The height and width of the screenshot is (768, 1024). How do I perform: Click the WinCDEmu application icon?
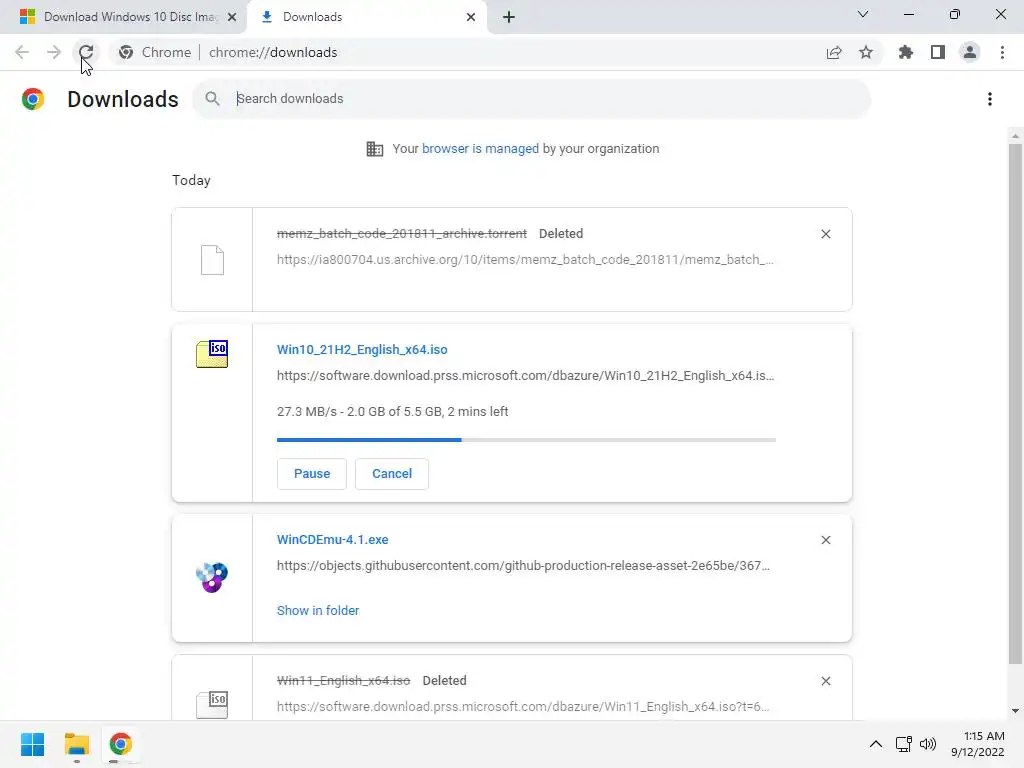(x=212, y=577)
